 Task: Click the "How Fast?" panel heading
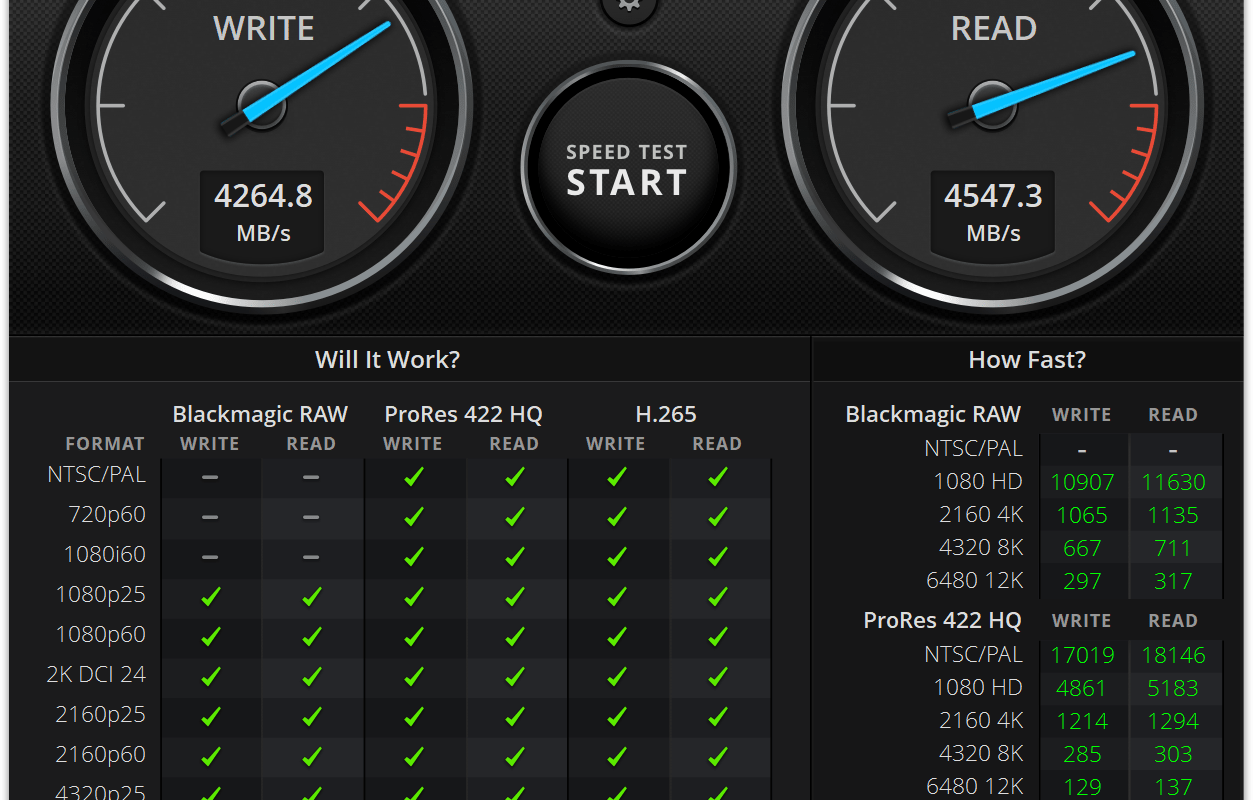coord(1027,360)
